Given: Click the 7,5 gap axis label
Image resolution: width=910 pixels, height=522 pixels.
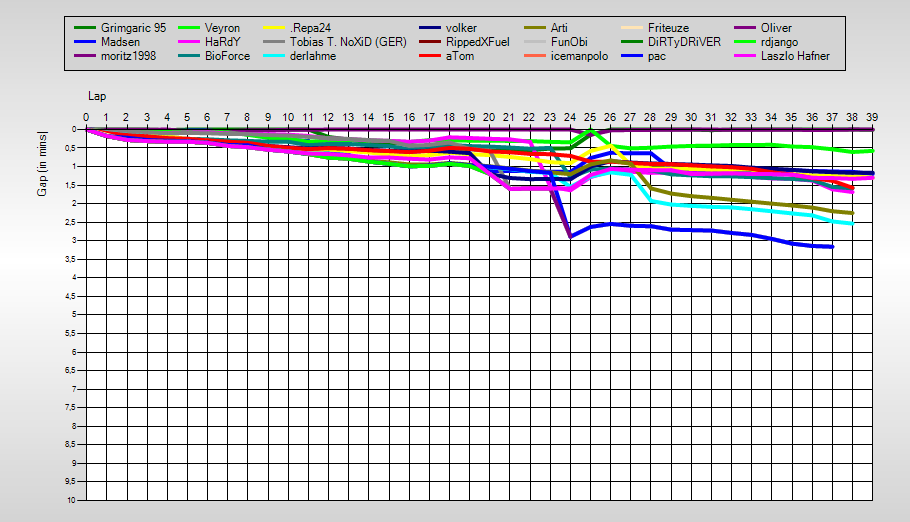Looking at the screenshot, I should click(71, 408).
